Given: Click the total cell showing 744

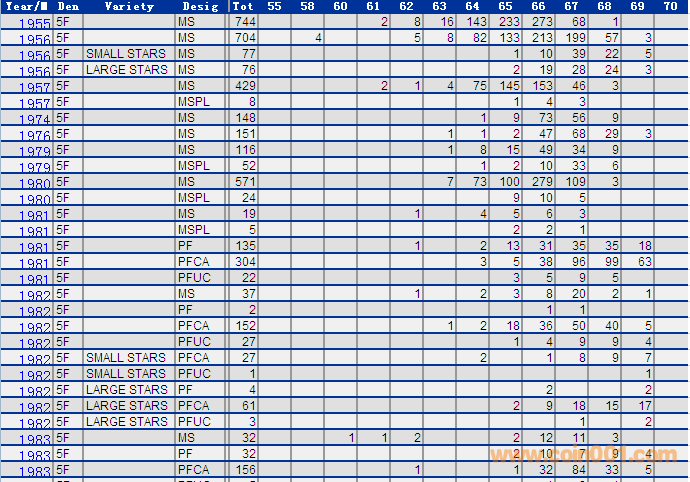Looking at the screenshot, I should (244, 22).
